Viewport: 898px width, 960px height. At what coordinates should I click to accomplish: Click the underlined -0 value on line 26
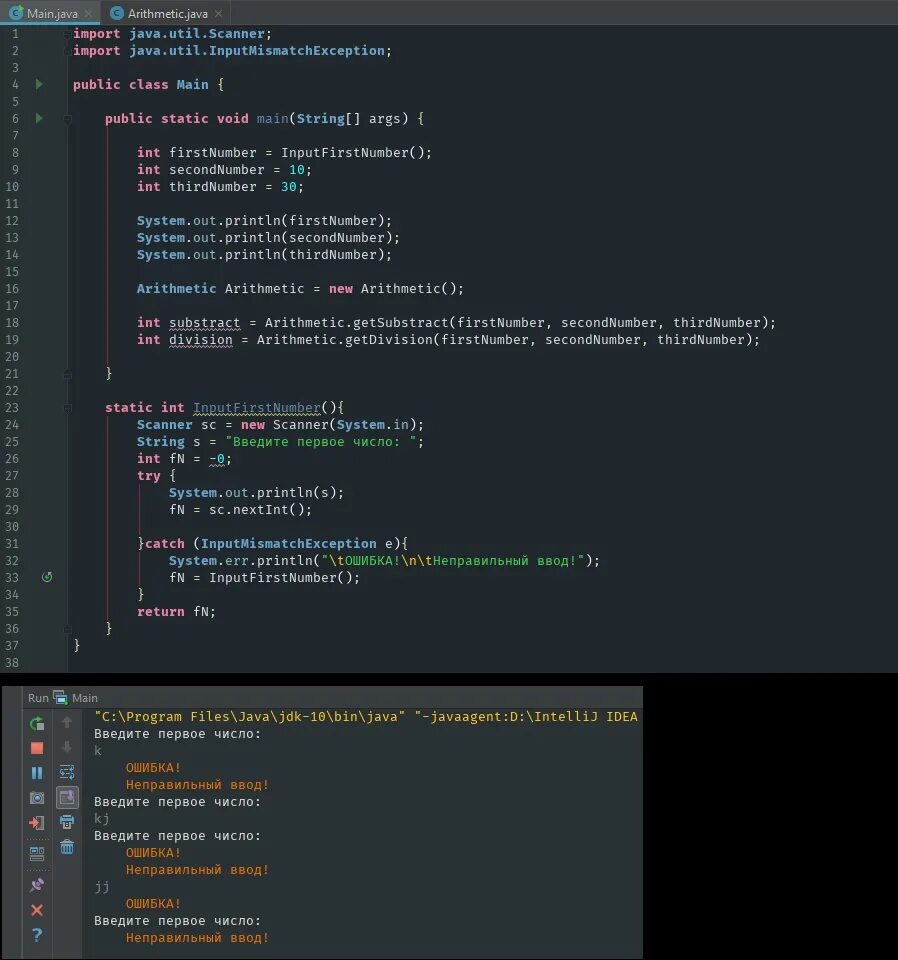click(217, 459)
